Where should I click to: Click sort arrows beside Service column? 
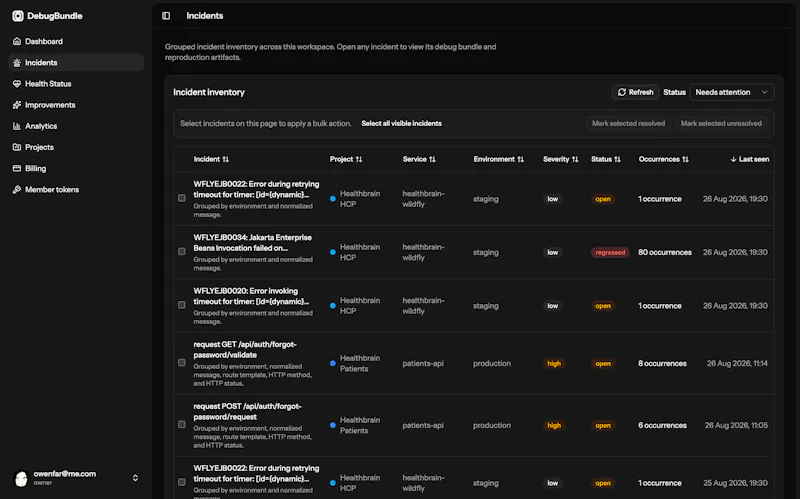(432, 159)
